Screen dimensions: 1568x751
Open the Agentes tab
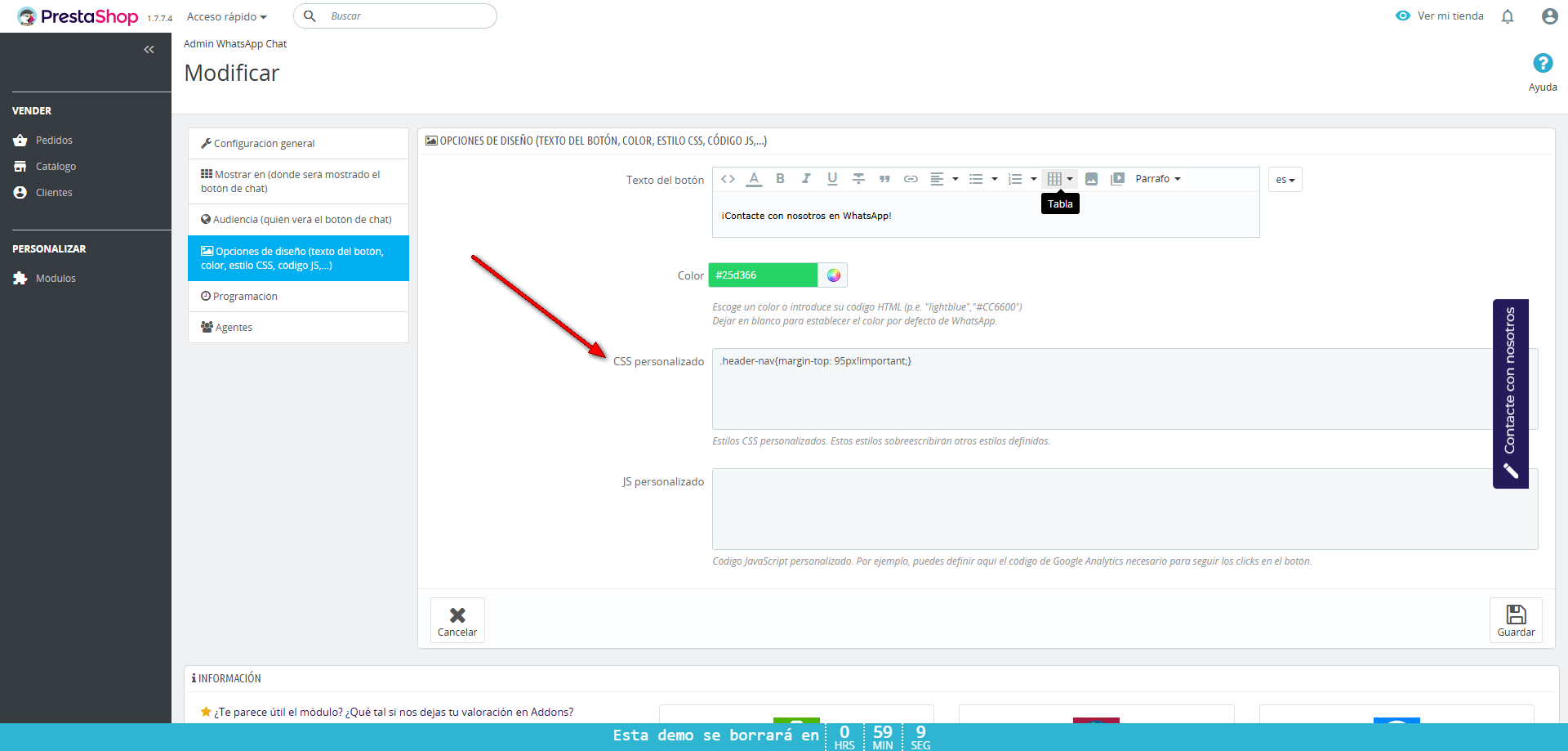[298, 328]
